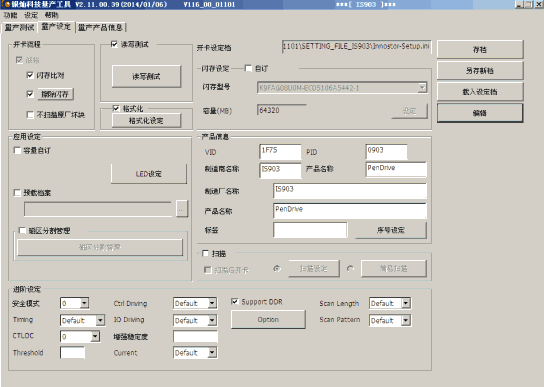Viewport: 544px width, 387px height.
Task: Check the 磁区分割管理 checkbox
Action: click(23, 230)
